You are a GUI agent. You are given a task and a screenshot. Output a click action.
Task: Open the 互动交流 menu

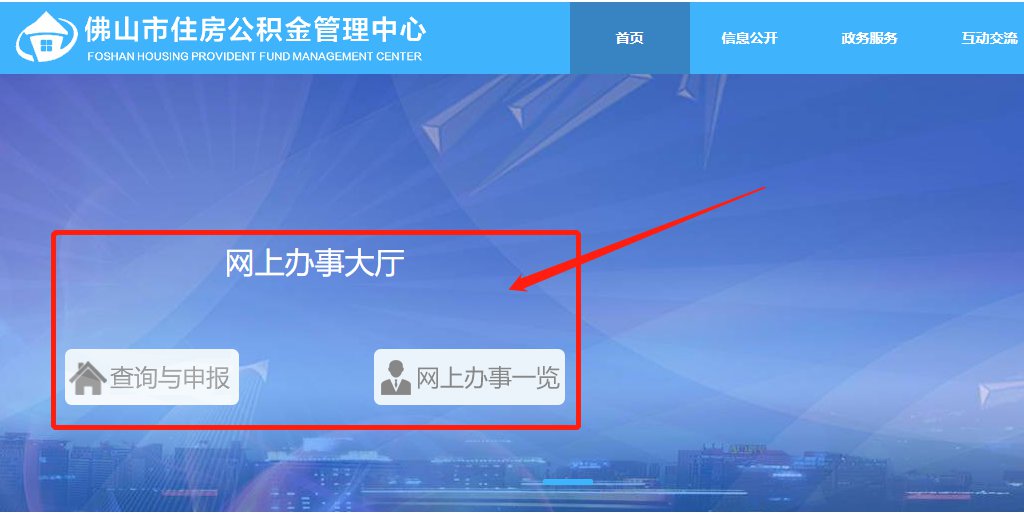(989, 38)
